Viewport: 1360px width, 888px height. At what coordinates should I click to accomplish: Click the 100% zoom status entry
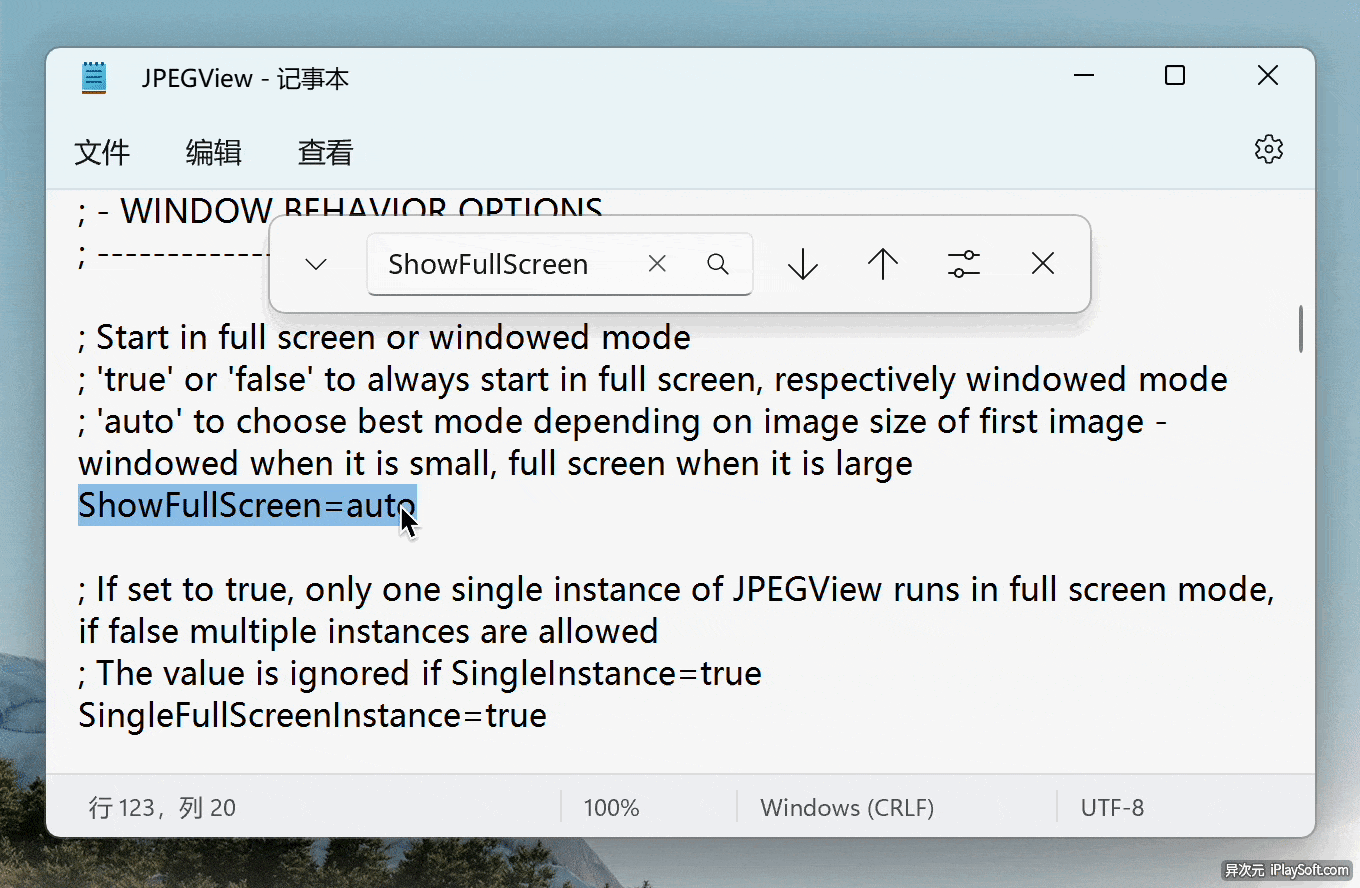611,808
